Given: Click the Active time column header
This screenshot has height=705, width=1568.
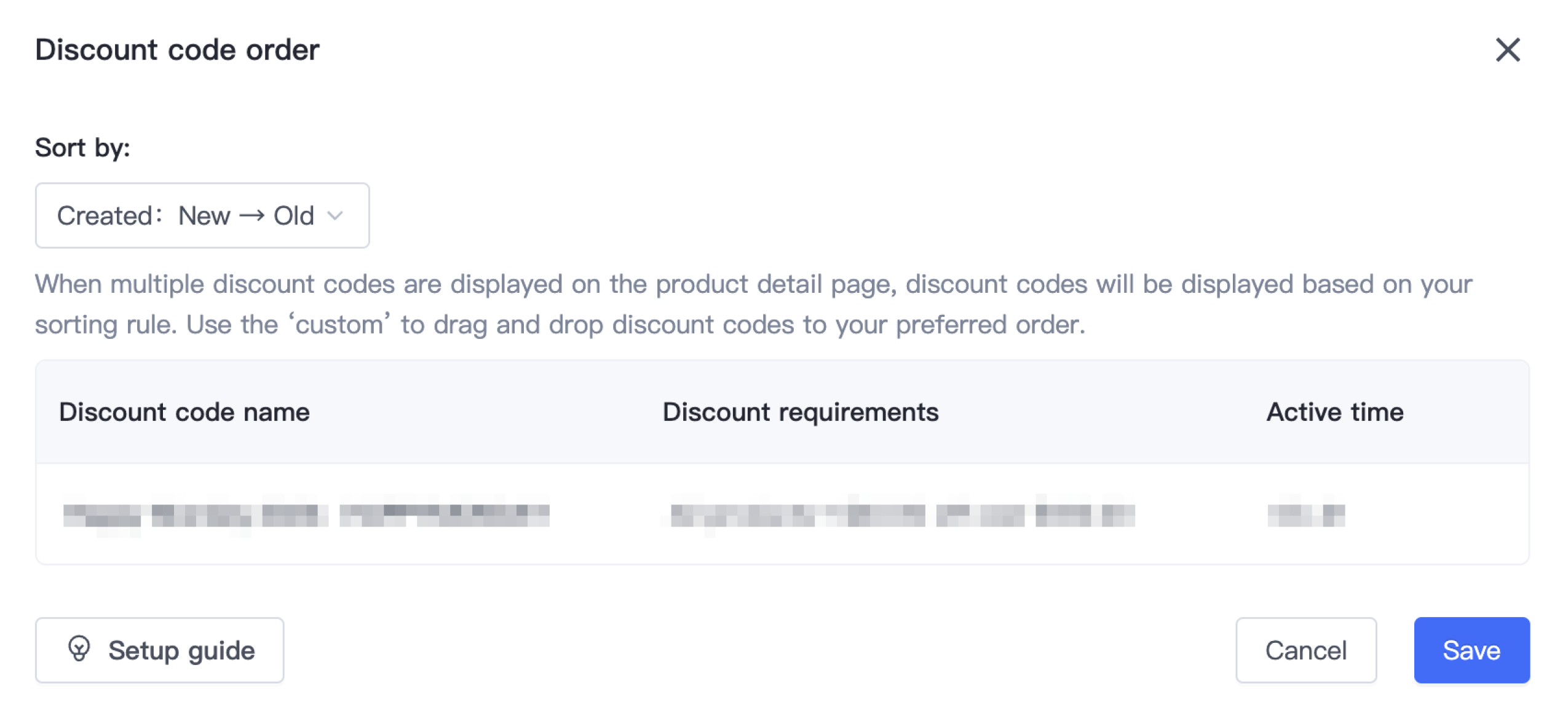Looking at the screenshot, I should (1335, 412).
